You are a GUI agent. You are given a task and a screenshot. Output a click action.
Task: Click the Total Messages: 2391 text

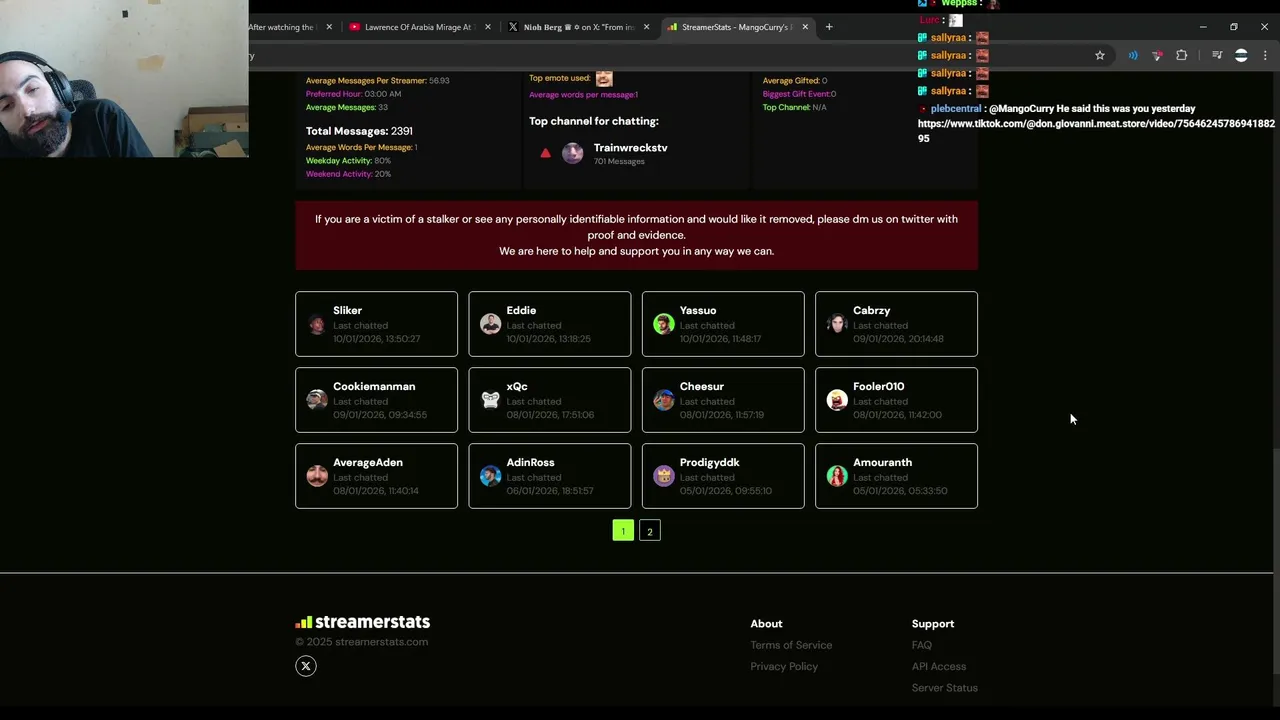[x=359, y=131]
